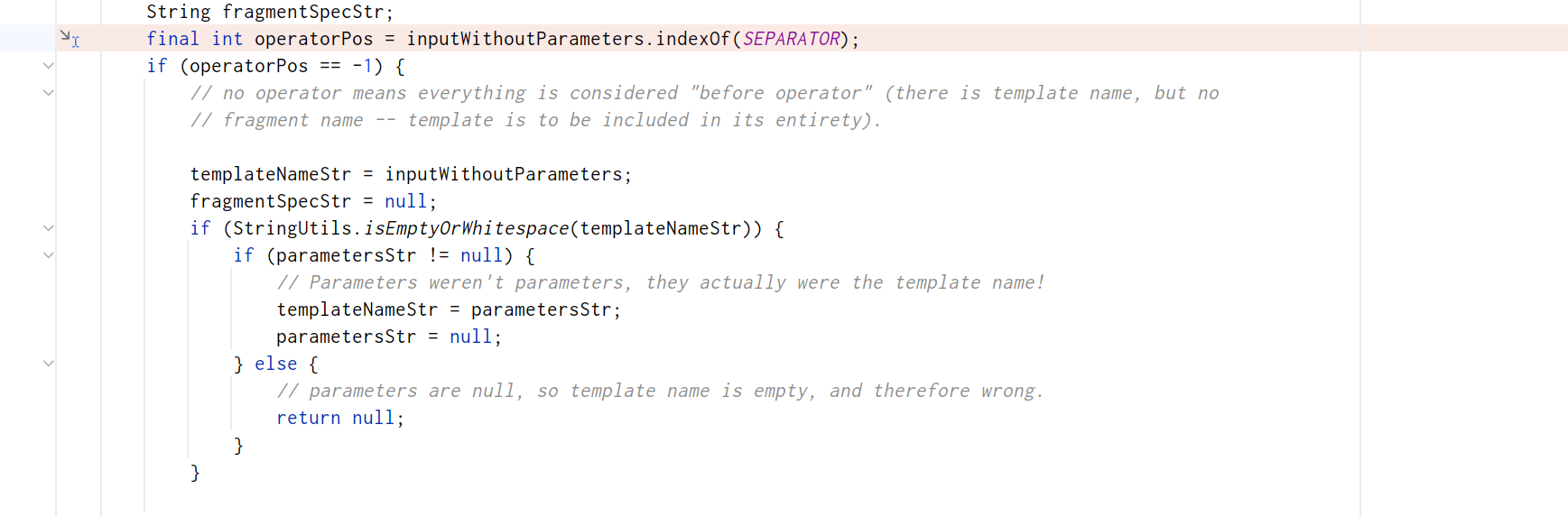
Task: Click 'return null' statement
Action: [339, 418]
